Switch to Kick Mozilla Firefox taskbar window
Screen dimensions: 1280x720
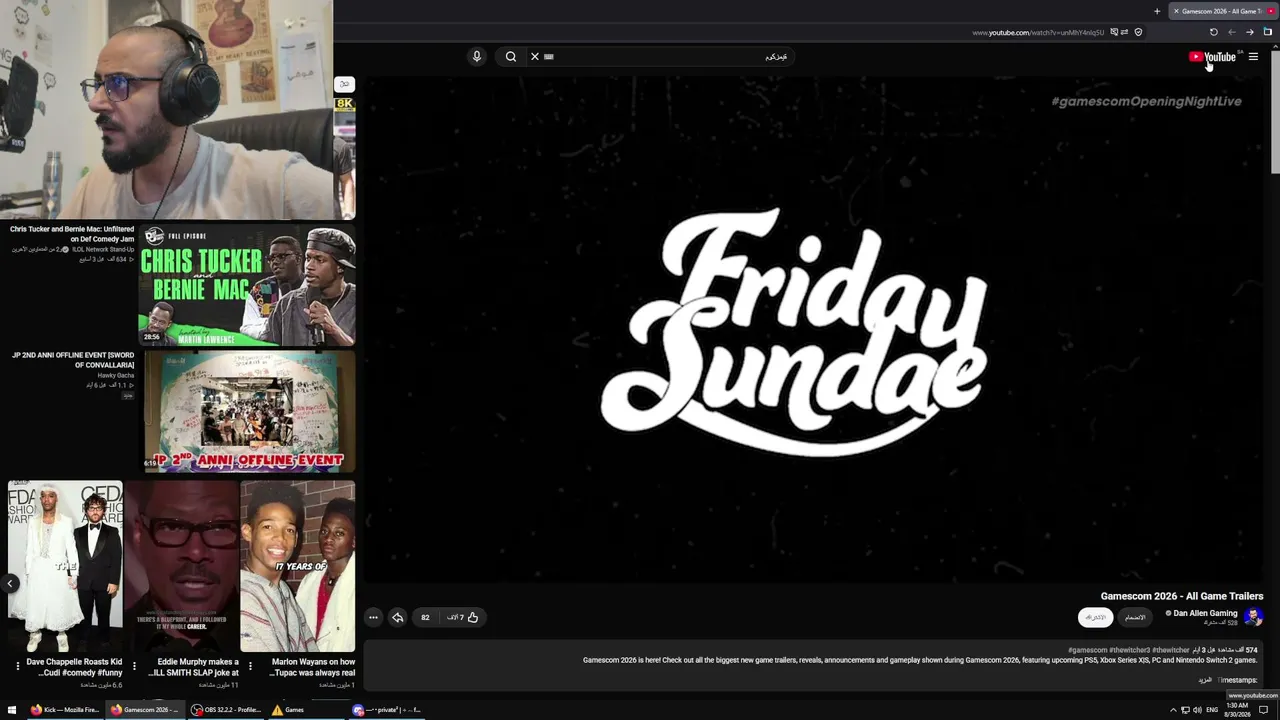click(x=65, y=710)
